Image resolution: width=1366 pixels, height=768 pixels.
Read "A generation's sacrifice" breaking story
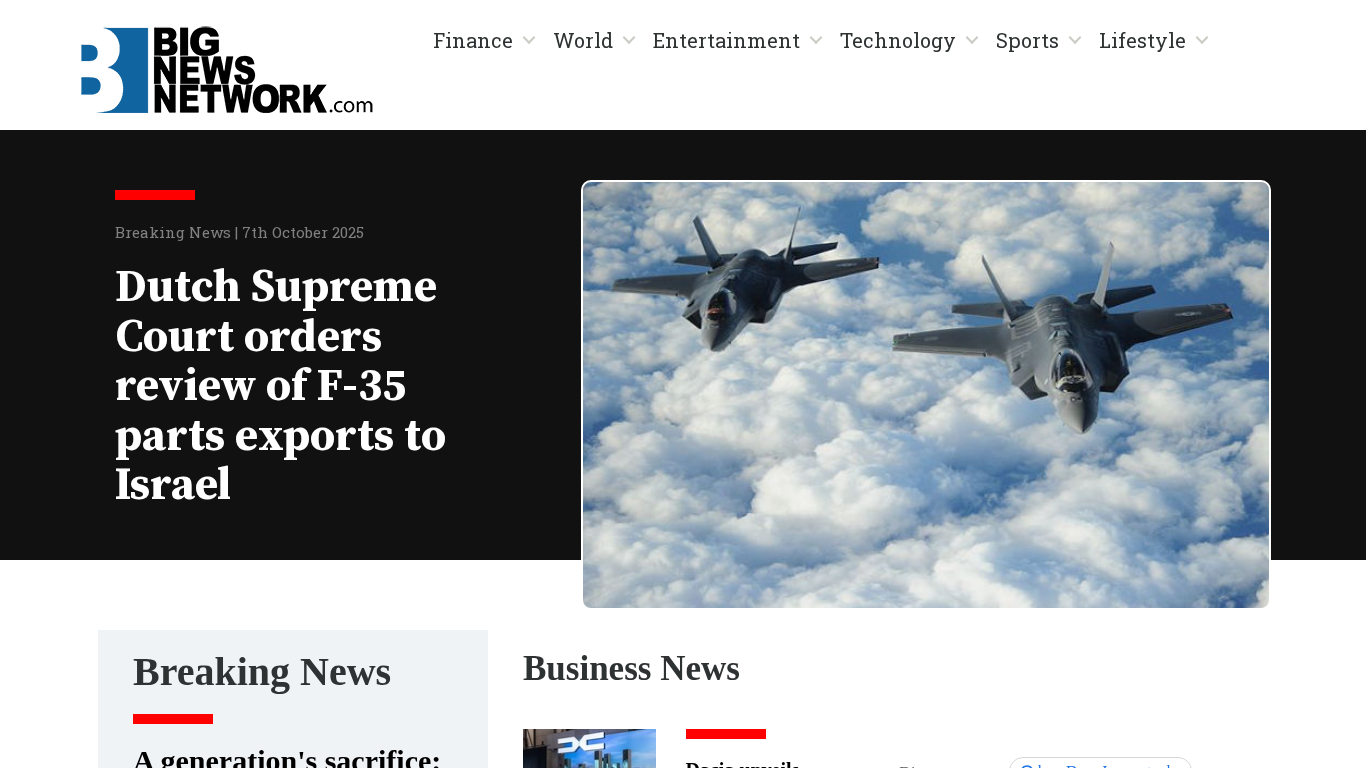coord(287,758)
